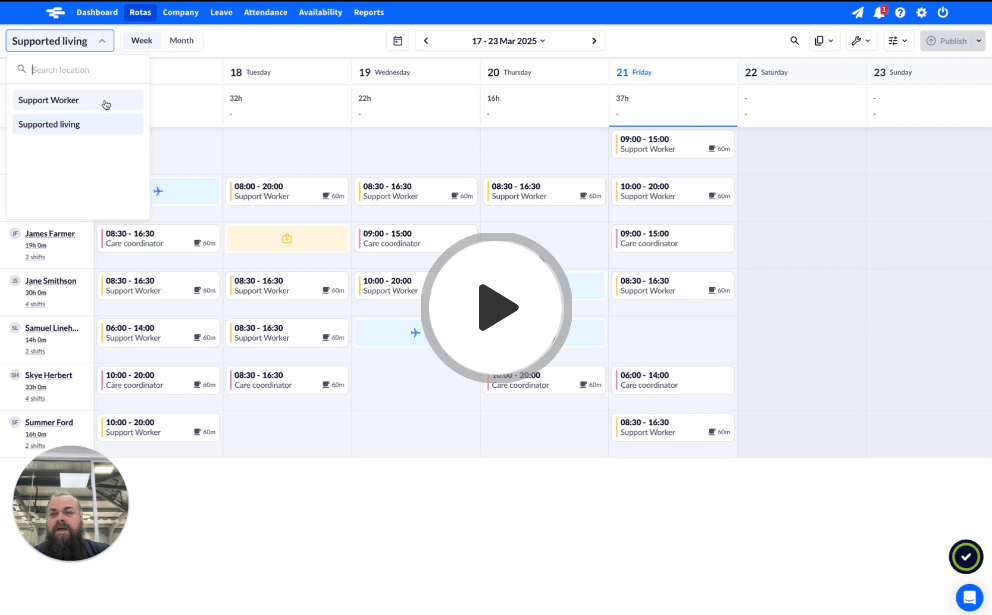Screen dimensions: 992x615
Task: Click the Search location input field
Action: coord(85,70)
